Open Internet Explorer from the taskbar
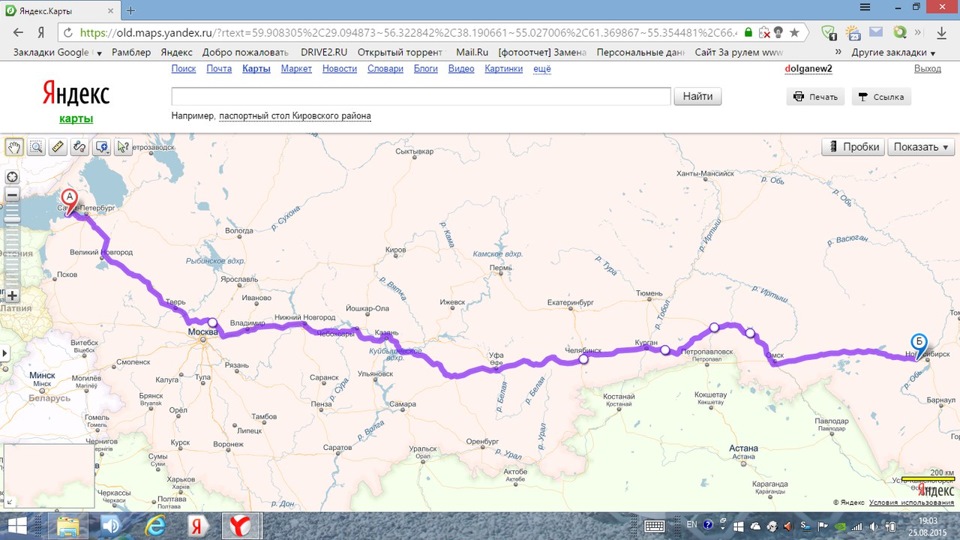The height and width of the screenshot is (540, 960). tap(155, 526)
